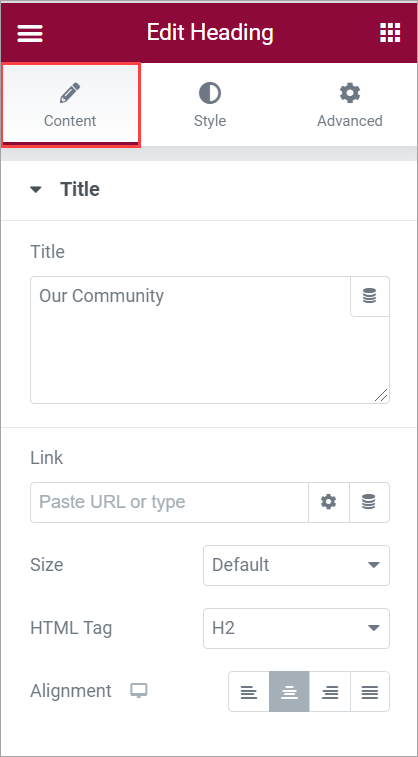This screenshot has width=418, height=757.
Task: Open dynamic tags for Title field
Action: coord(370,296)
